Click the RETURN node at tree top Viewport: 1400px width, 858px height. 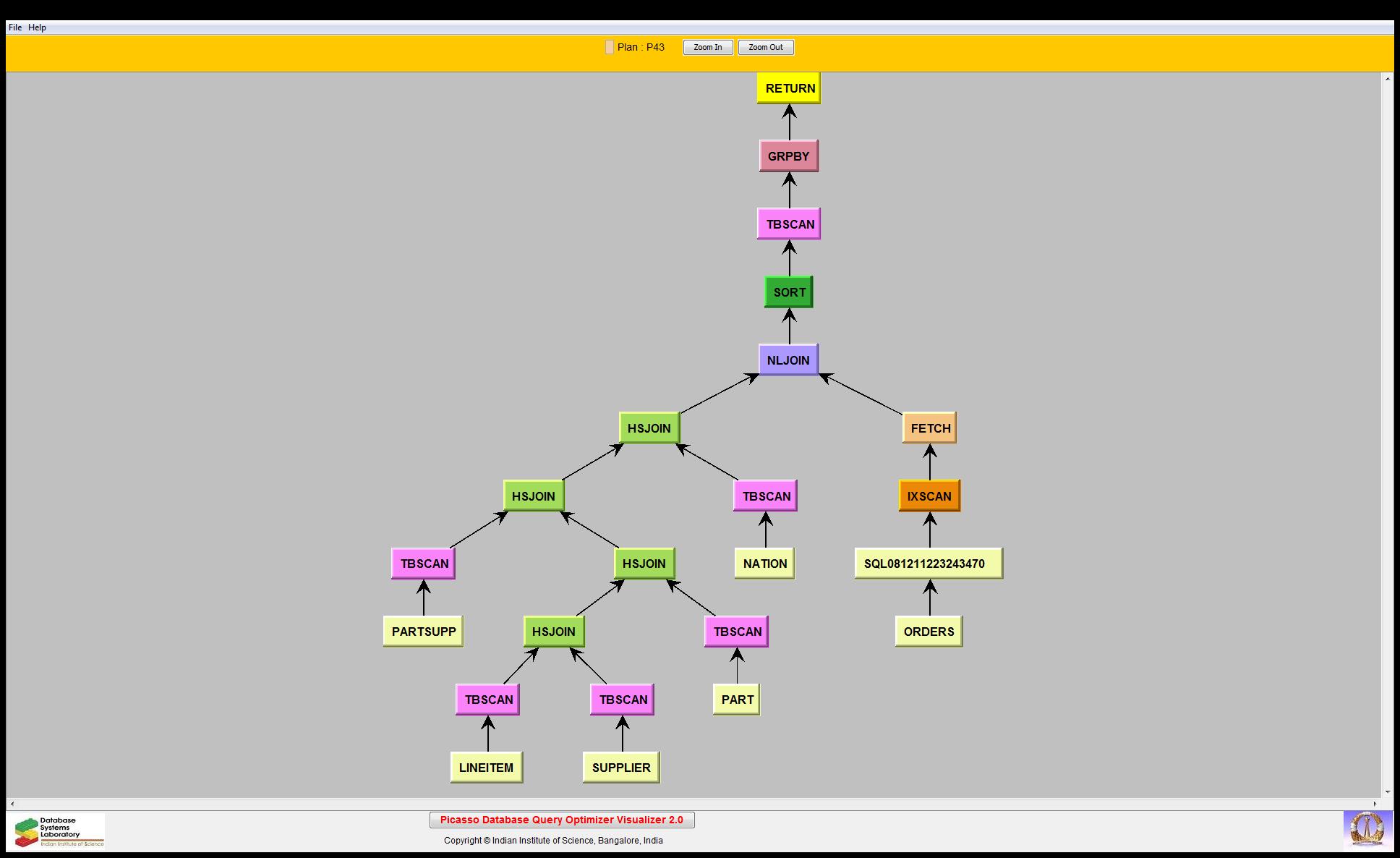point(789,88)
